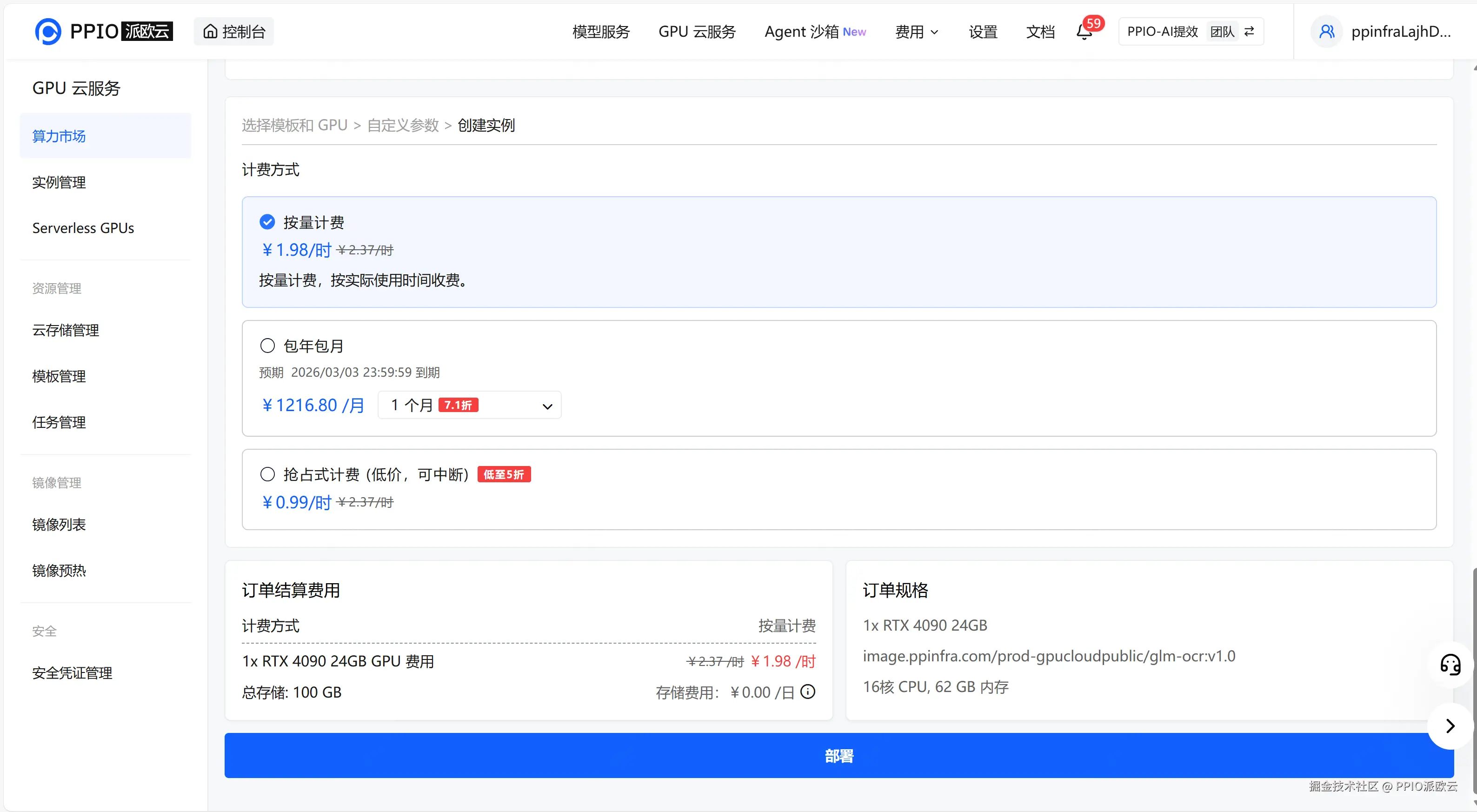Image resolution: width=1477 pixels, height=812 pixels.
Task: Go back to 自定义参数 breadcrumb step
Action: [403, 125]
